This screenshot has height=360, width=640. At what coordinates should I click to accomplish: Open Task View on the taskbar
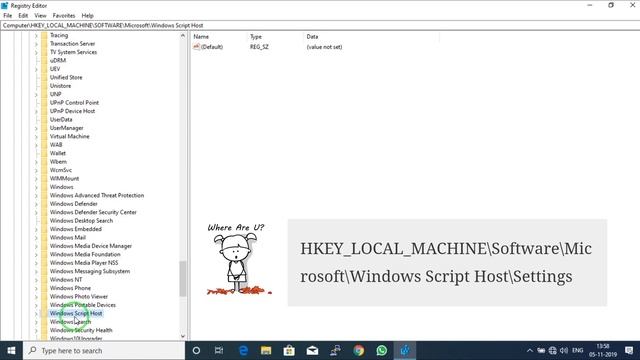click(219, 351)
